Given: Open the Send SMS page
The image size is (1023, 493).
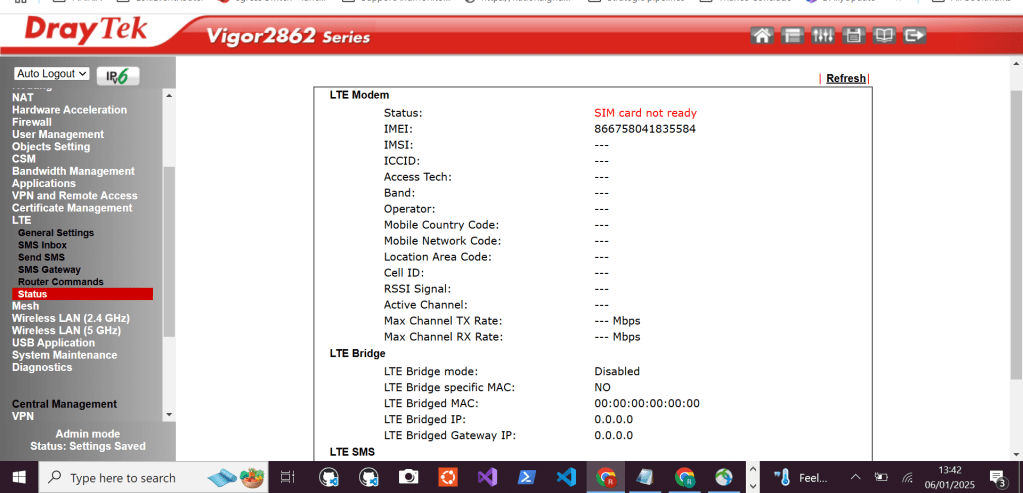Looking at the screenshot, I should coord(41,258).
